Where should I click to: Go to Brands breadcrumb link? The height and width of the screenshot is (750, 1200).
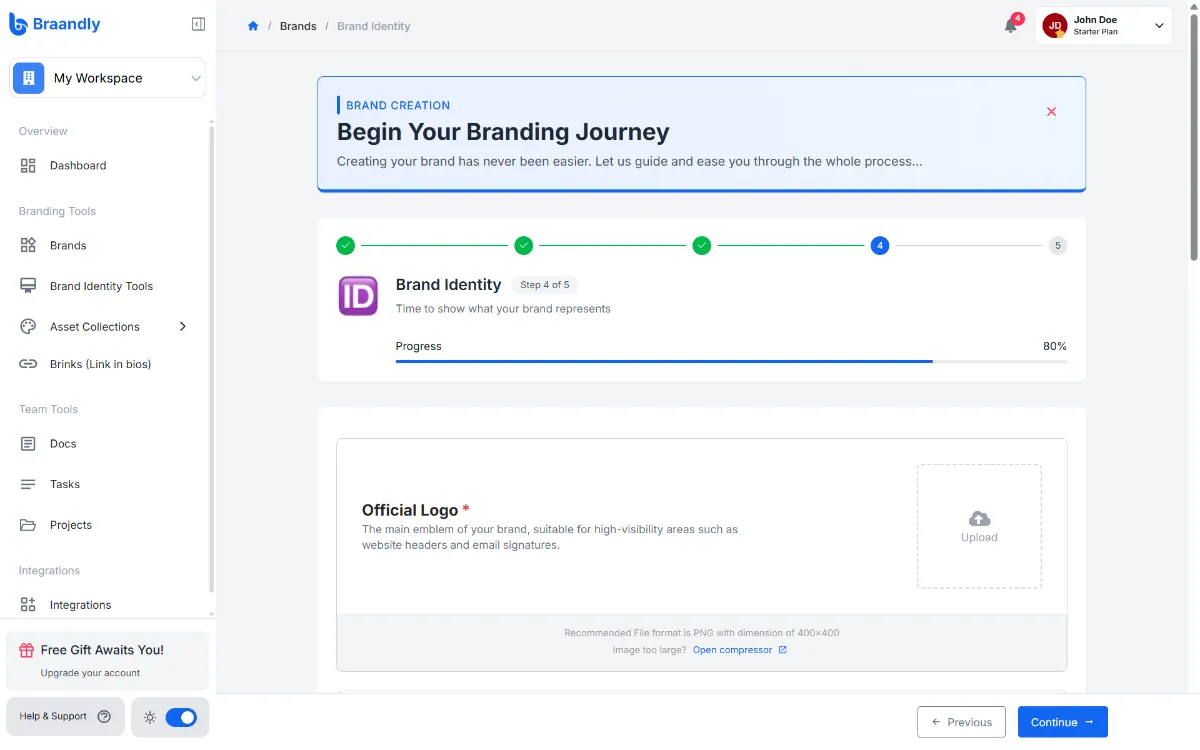point(298,26)
